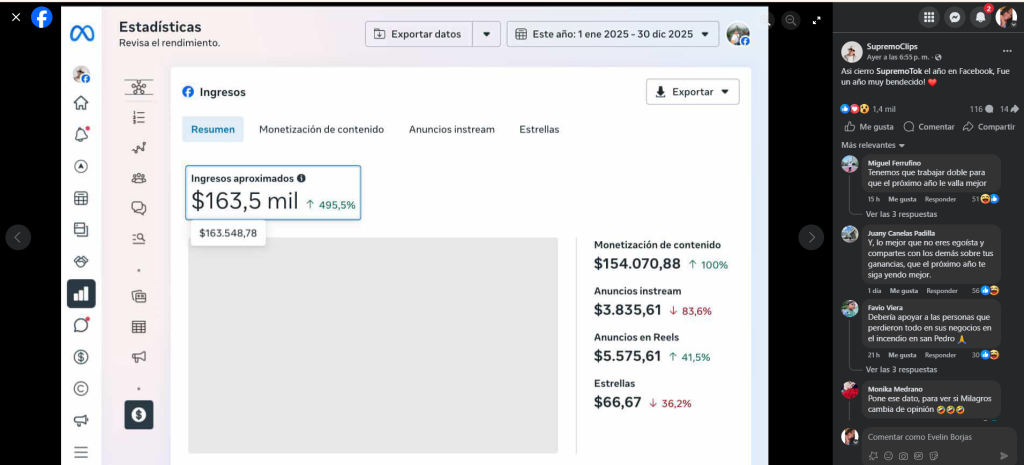
Task: Click the Facebook logo at top left
Action: pyautogui.click(x=42, y=17)
